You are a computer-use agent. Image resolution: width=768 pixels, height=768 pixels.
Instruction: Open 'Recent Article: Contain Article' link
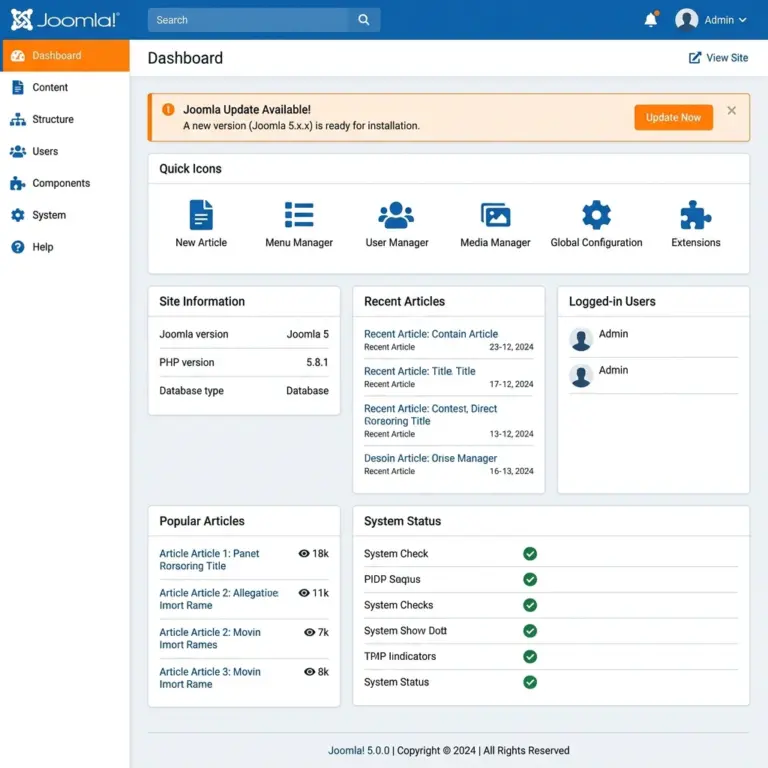click(431, 334)
